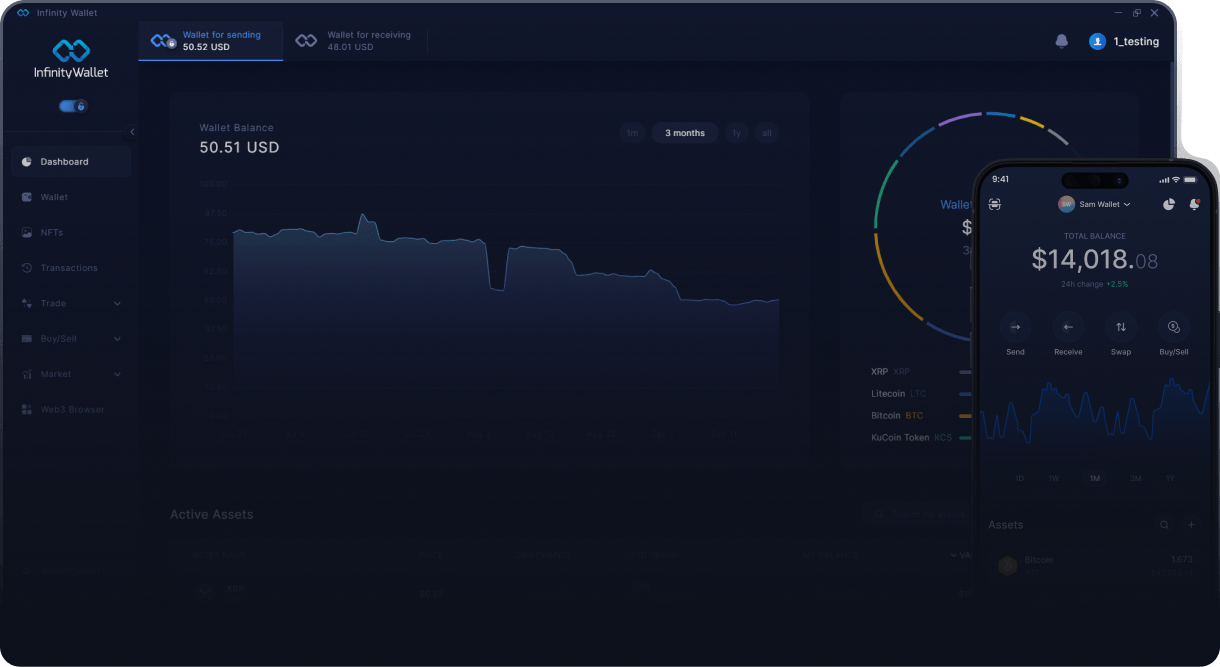The width and height of the screenshot is (1220, 667).
Task: Select the all chart range
Action: [766, 133]
